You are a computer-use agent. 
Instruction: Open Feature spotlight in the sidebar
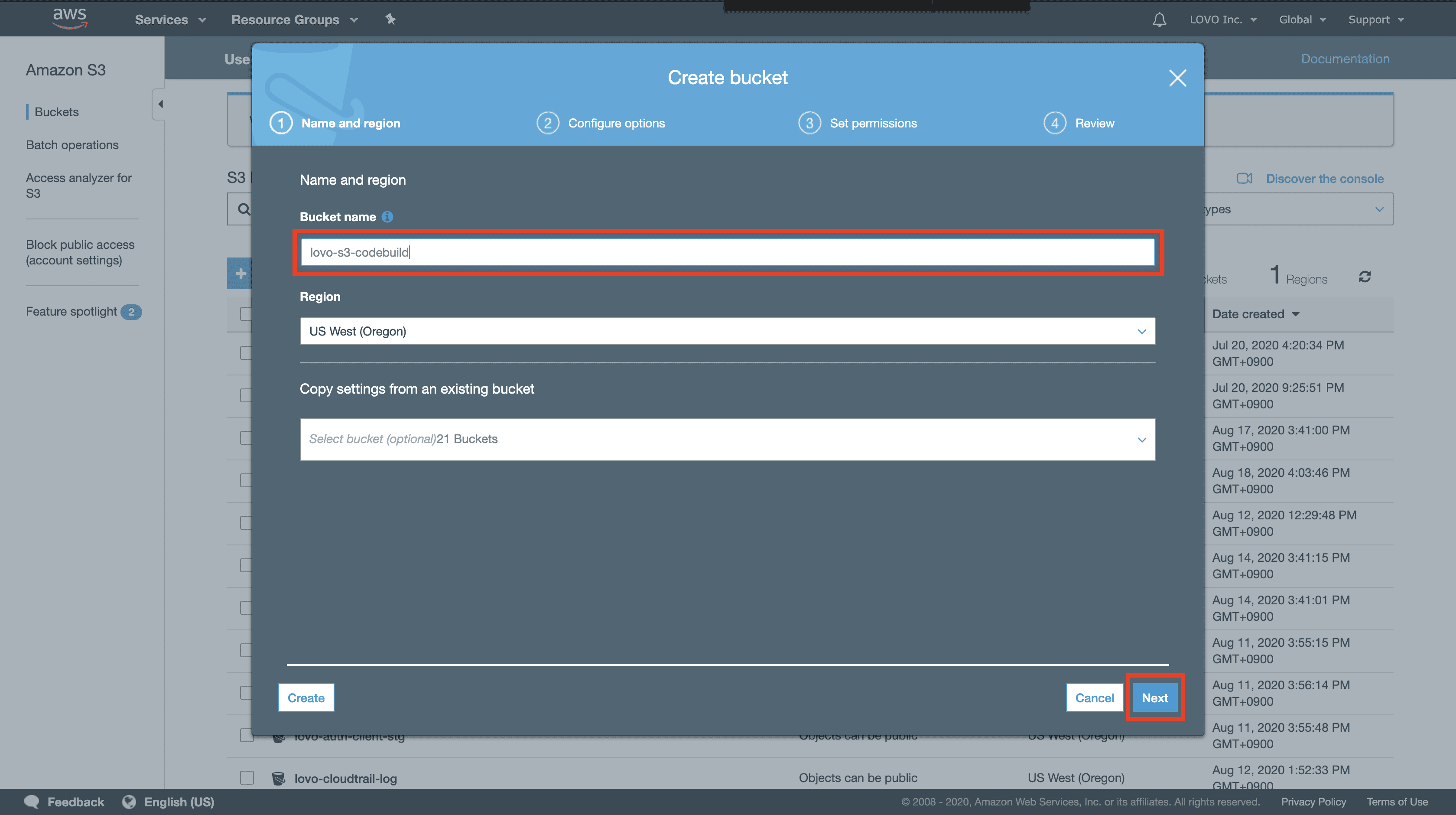coord(71,312)
